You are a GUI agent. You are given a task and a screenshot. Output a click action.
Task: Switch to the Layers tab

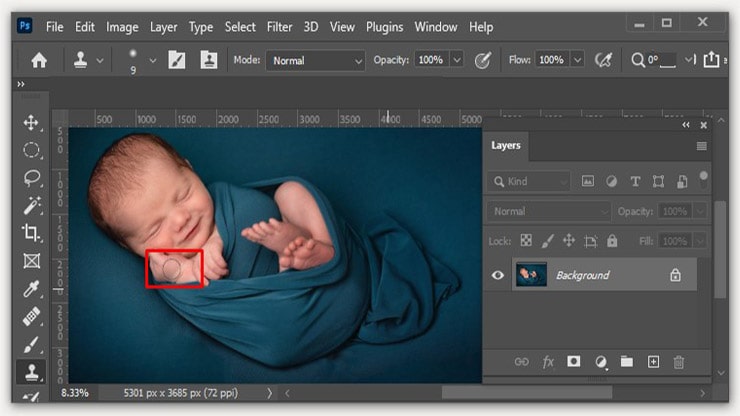coord(505,145)
